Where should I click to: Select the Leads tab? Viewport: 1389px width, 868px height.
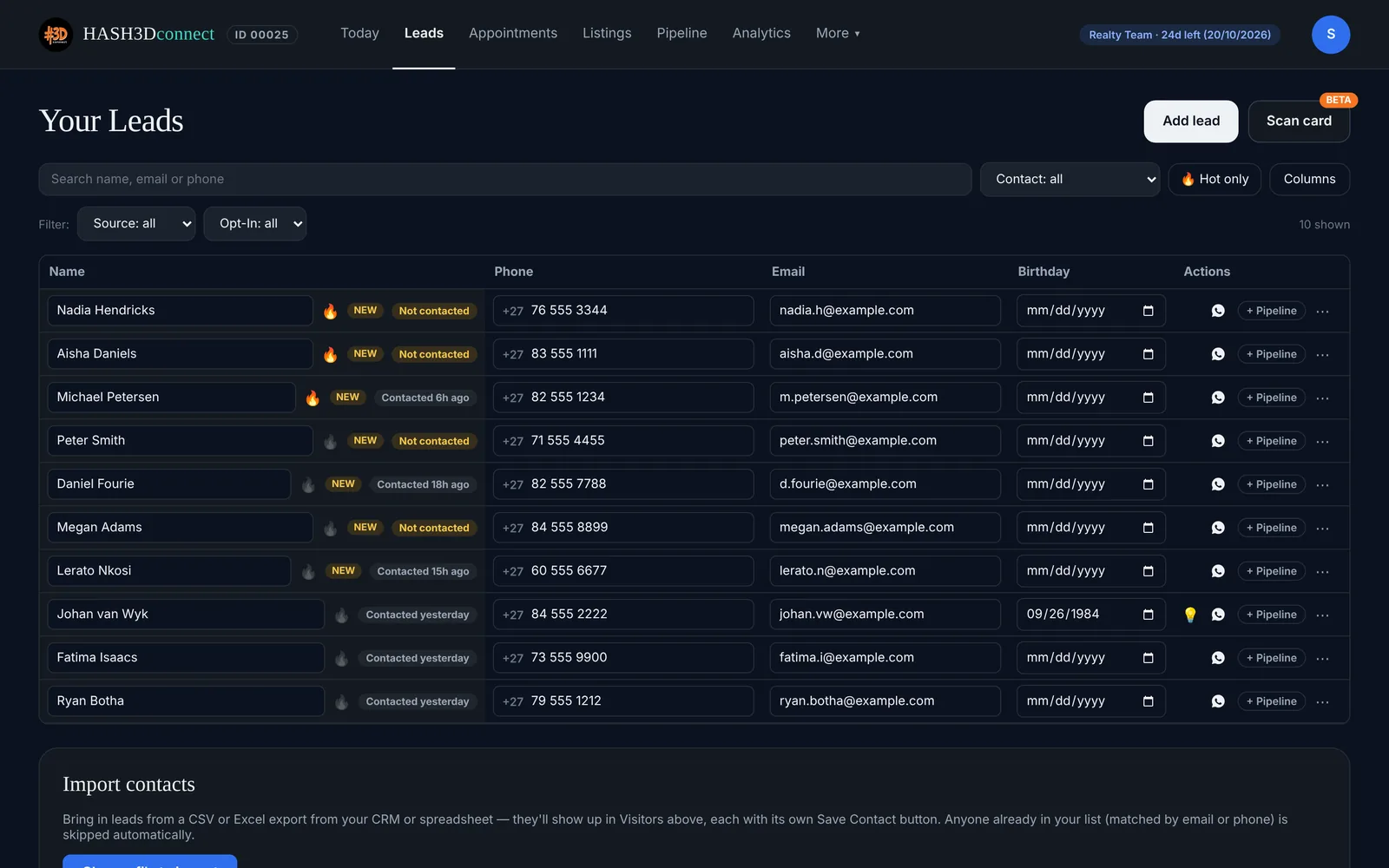click(x=424, y=33)
